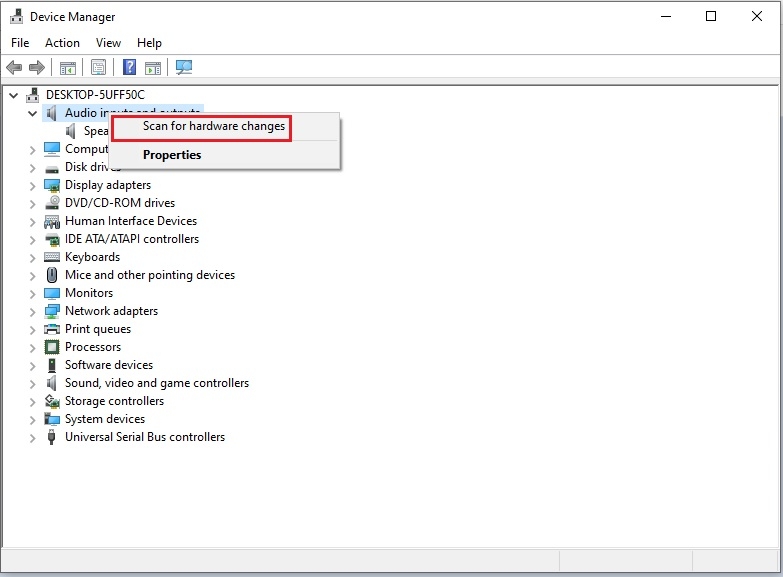Click the Back arrow toolbar icon
This screenshot has height=577, width=783.
point(14,67)
